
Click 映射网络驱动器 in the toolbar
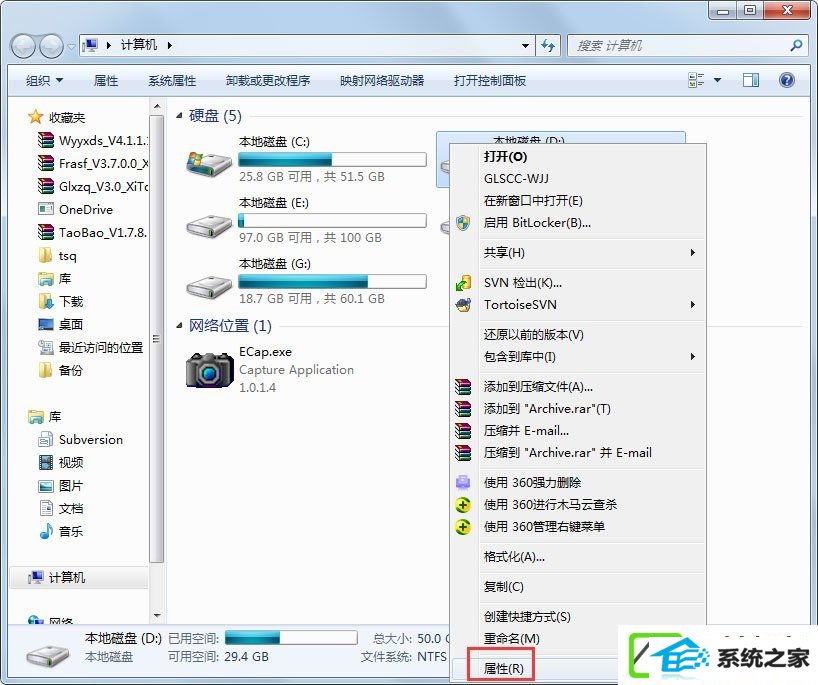[382, 80]
